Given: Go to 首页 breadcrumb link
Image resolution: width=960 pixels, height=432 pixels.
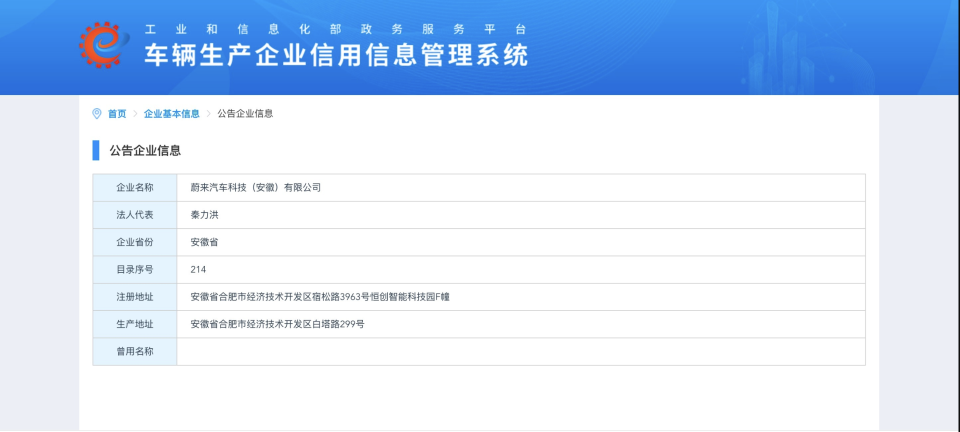Looking at the screenshot, I should pos(117,114).
